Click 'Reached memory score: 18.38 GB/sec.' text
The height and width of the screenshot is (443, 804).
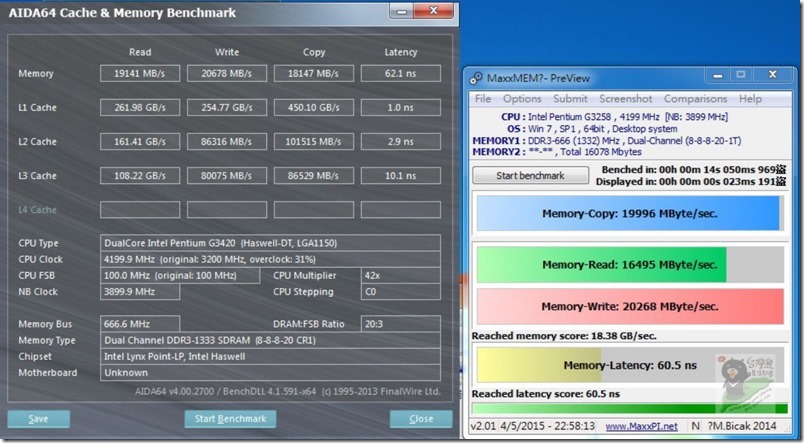pos(564,336)
